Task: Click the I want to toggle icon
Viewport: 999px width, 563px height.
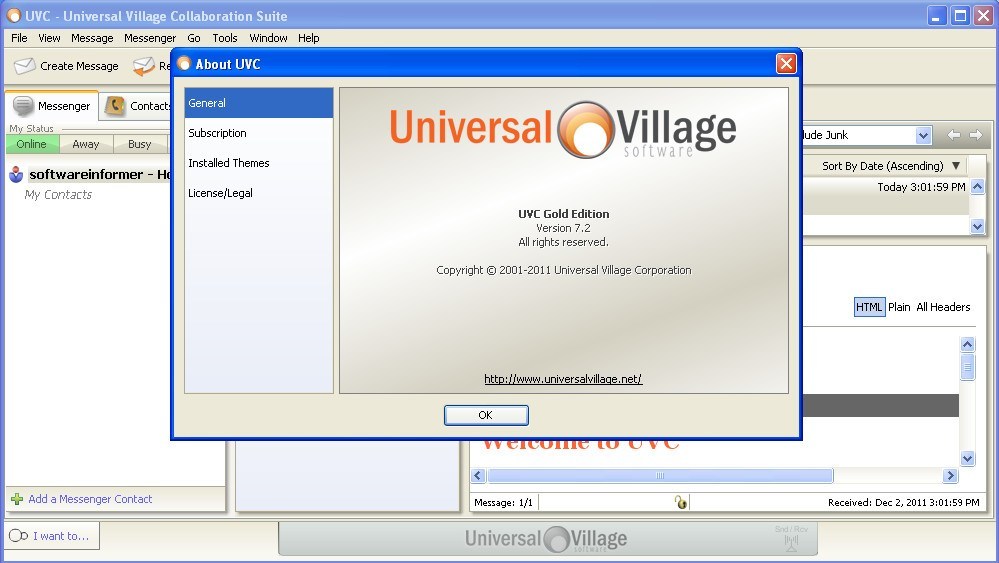Action: (x=18, y=536)
